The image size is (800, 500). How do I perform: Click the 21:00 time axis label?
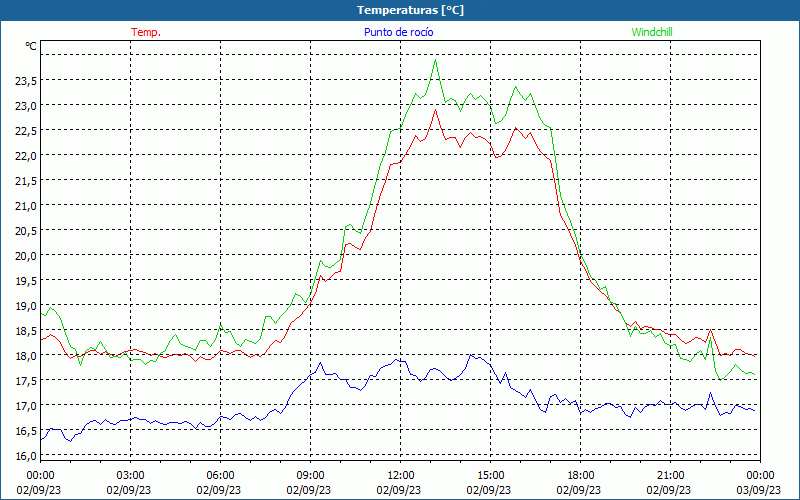670,476
